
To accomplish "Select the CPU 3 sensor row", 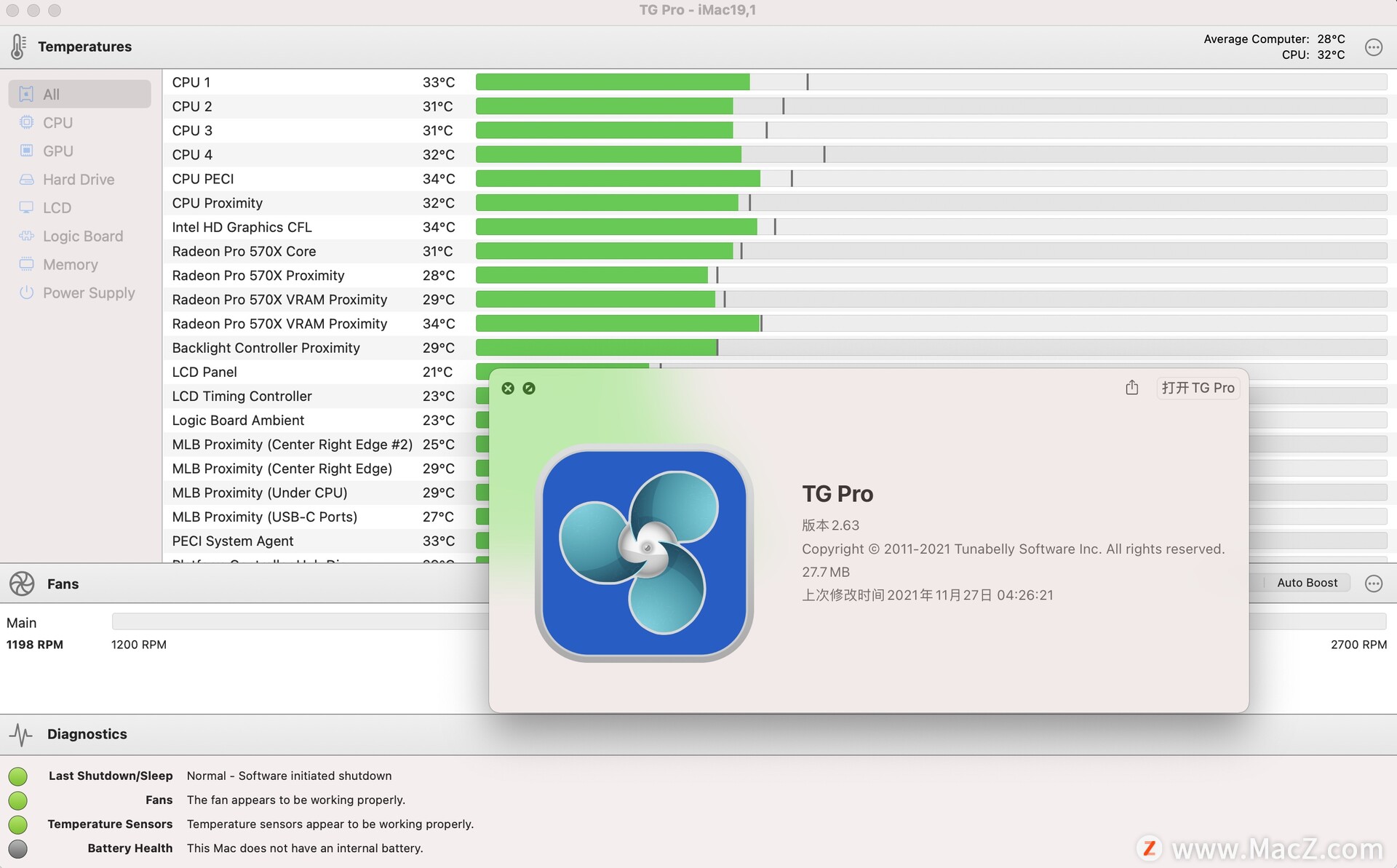I will coord(779,130).
